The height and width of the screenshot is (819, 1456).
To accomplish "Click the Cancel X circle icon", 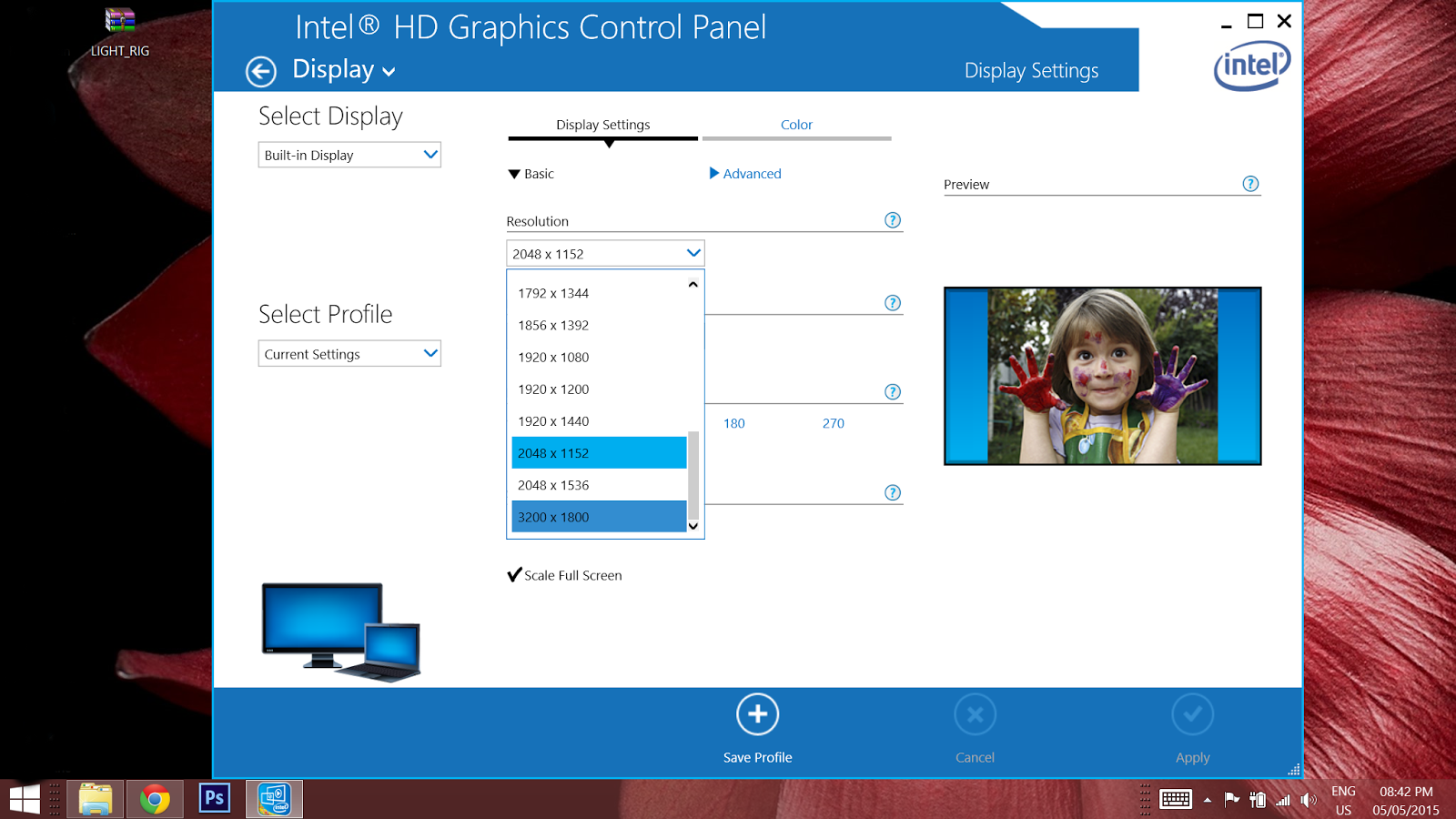I will 975,714.
